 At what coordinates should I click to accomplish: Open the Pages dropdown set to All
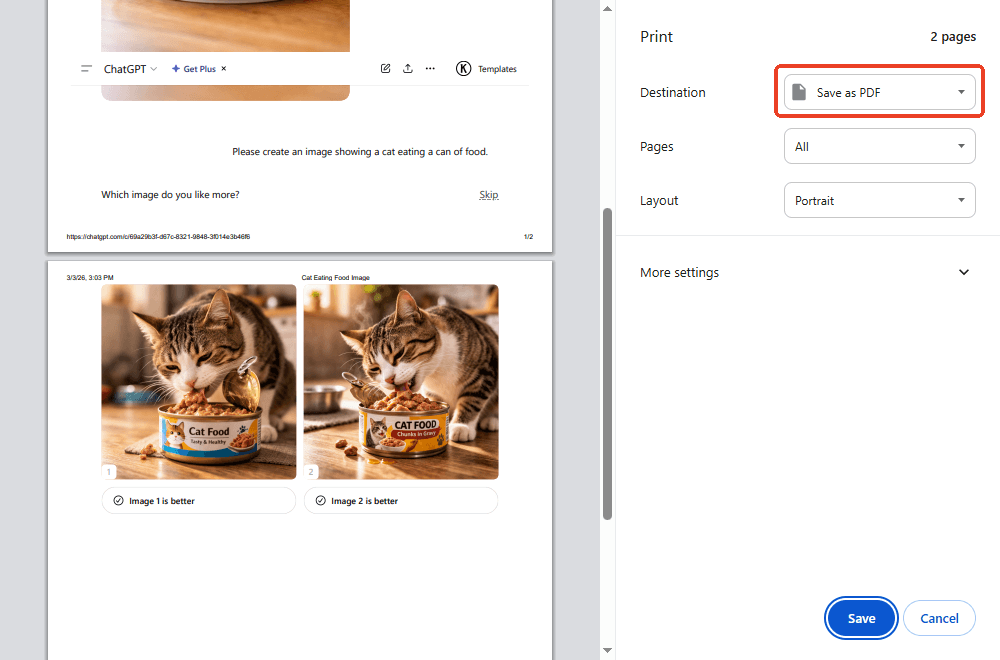[879, 146]
